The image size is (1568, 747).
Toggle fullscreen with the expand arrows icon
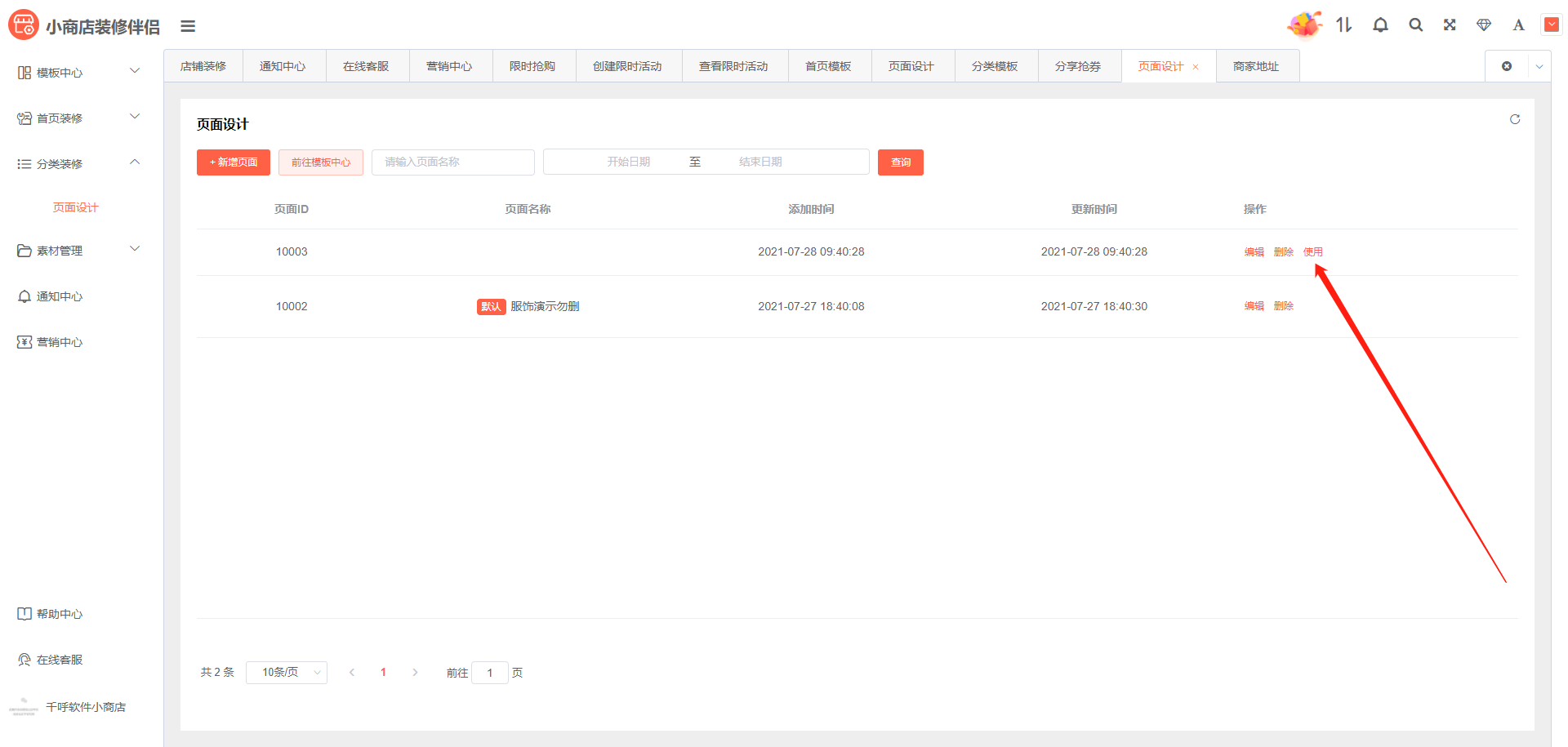click(x=1450, y=25)
